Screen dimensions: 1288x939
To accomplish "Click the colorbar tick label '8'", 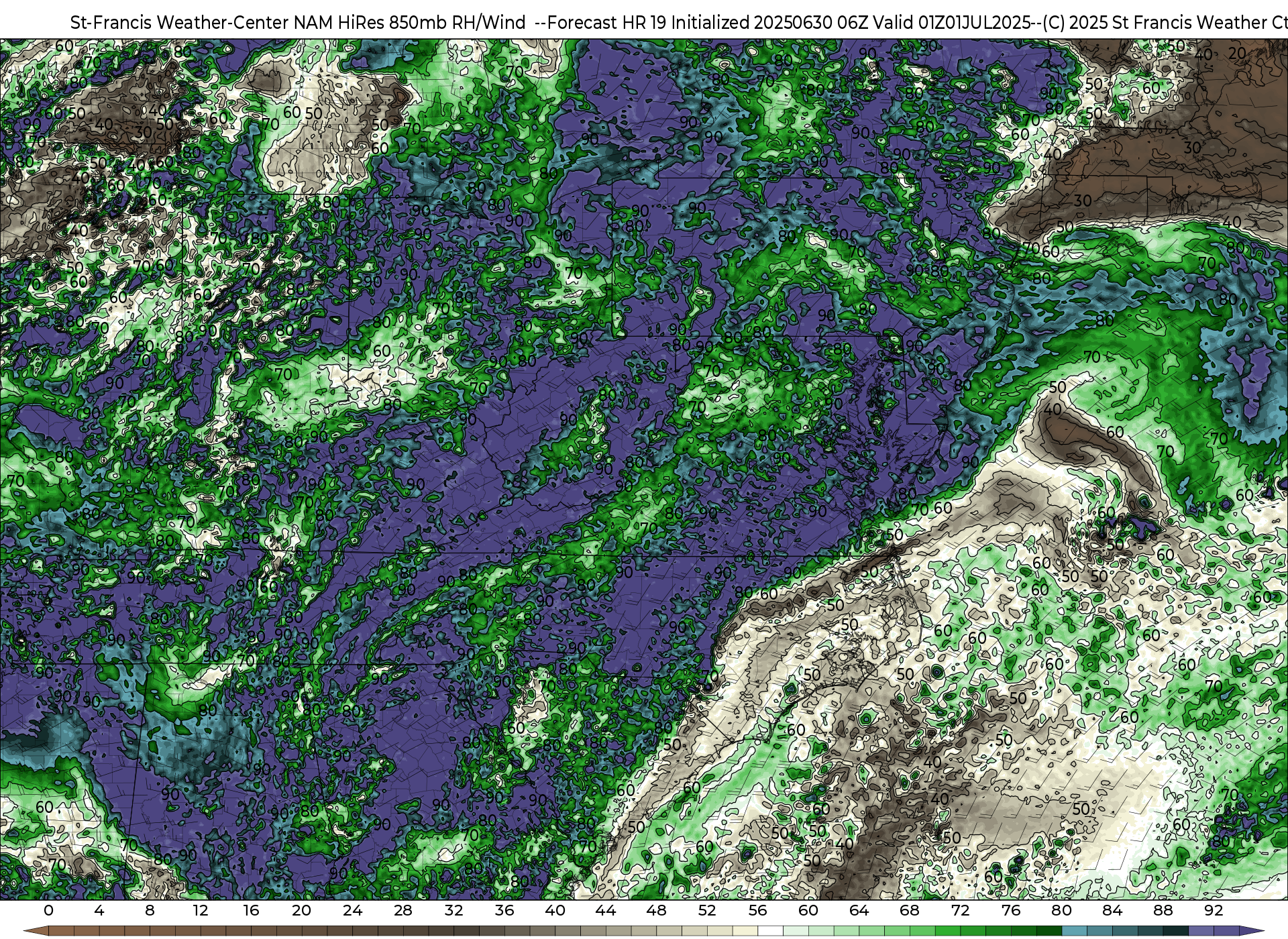I will coord(150,910).
